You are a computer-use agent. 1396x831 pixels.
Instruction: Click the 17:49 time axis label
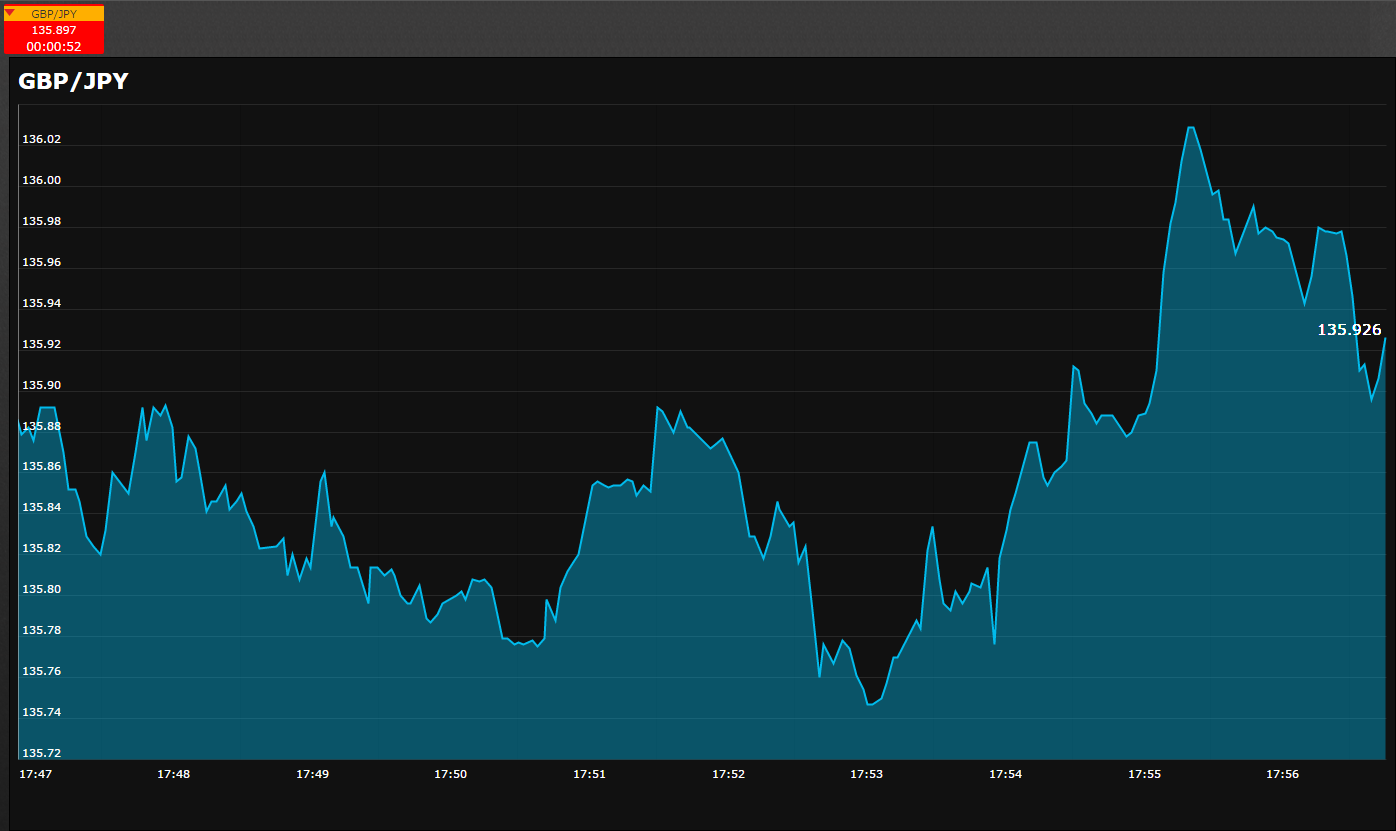[x=313, y=774]
